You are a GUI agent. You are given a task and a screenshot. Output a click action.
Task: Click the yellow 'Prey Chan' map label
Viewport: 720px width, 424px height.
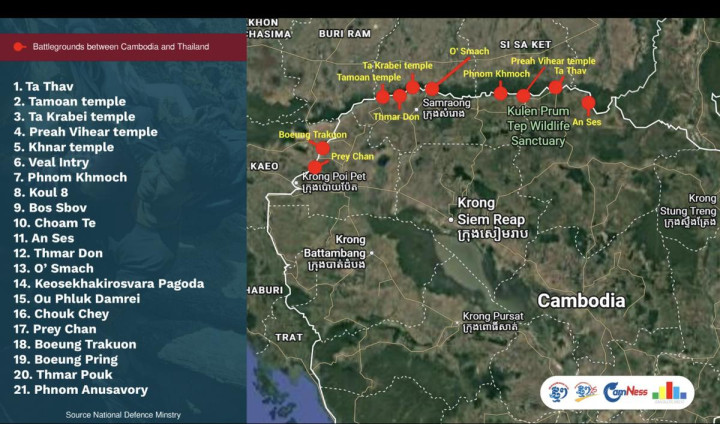[x=353, y=157]
